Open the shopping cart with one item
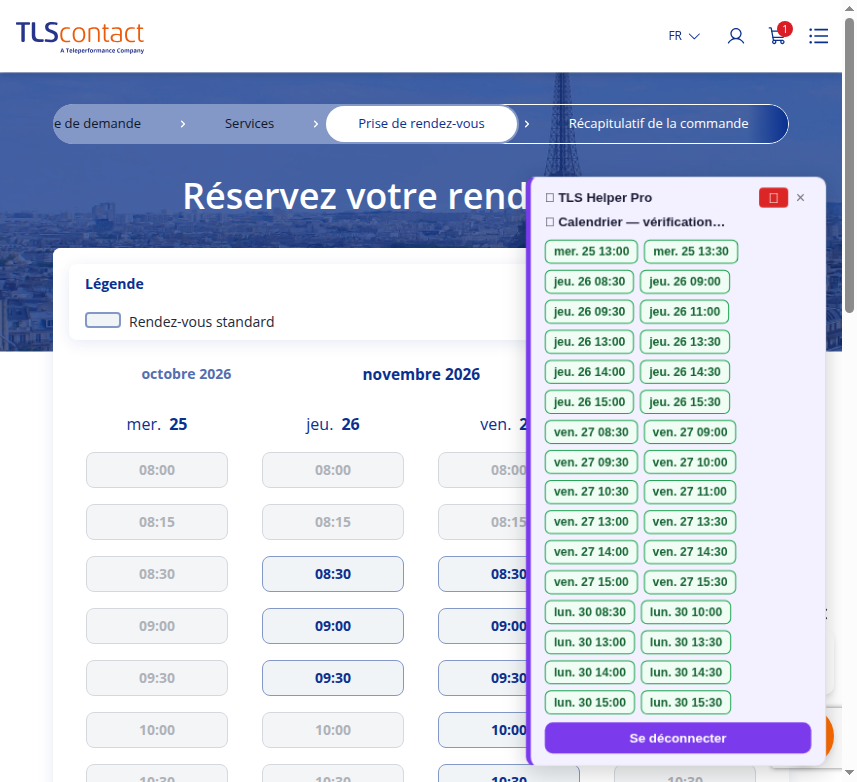Screen dimensions: 857x782 (x=778, y=34)
